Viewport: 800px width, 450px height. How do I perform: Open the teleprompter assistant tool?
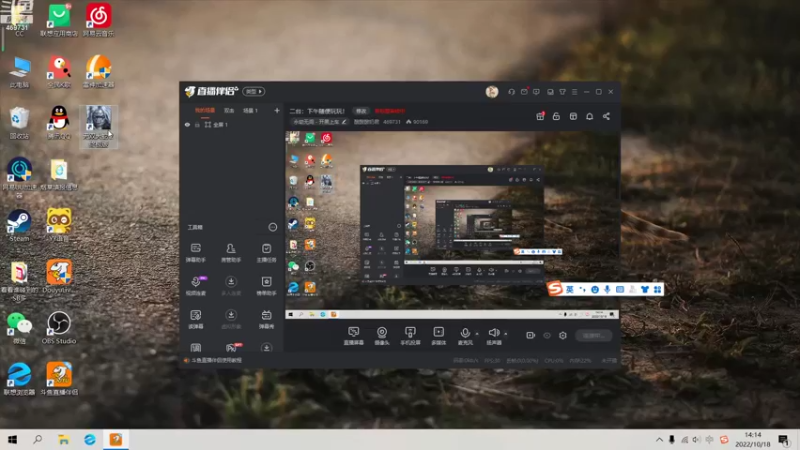[x=266, y=285]
